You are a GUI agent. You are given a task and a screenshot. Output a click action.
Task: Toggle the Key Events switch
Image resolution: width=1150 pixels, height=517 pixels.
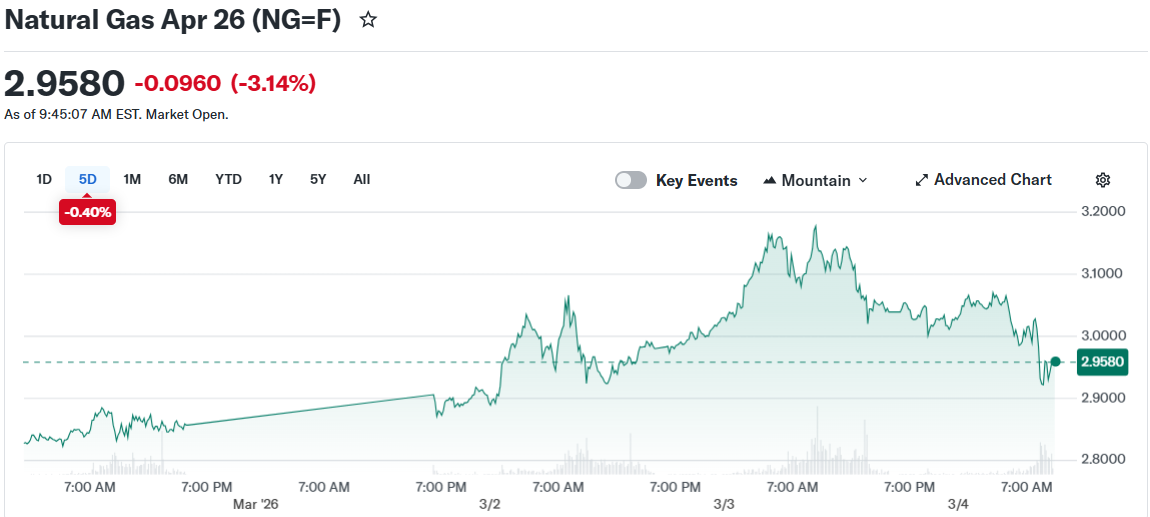click(630, 180)
